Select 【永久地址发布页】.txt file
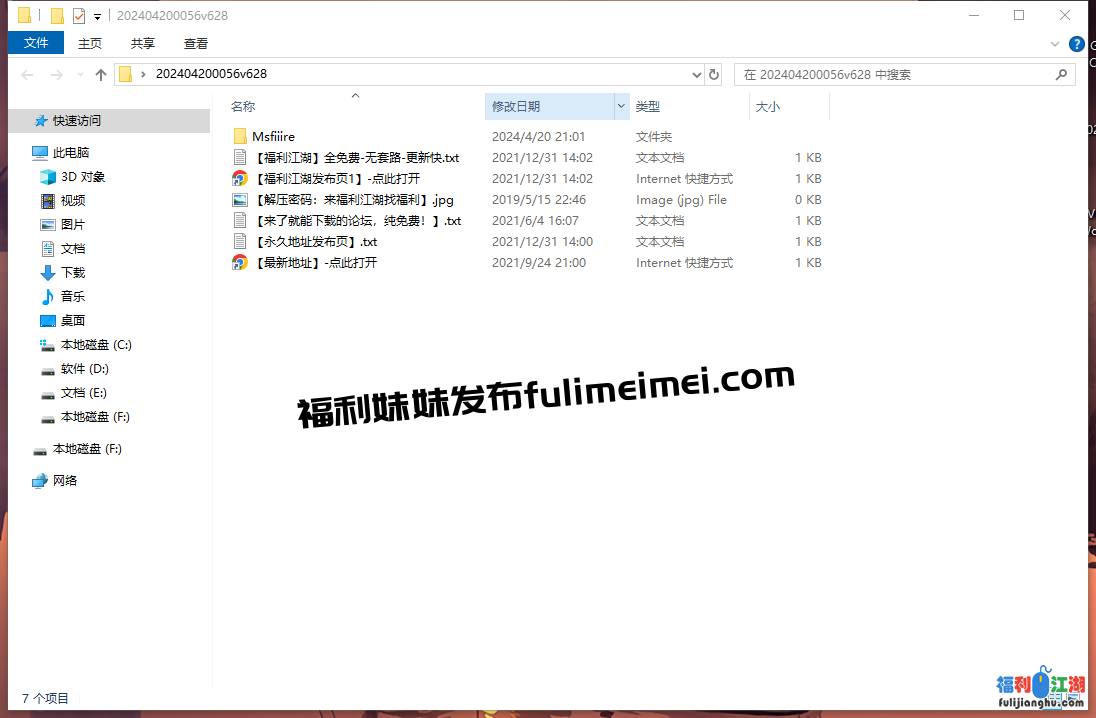The height and width of the screenshot is (718, 1096). point(315,241)
